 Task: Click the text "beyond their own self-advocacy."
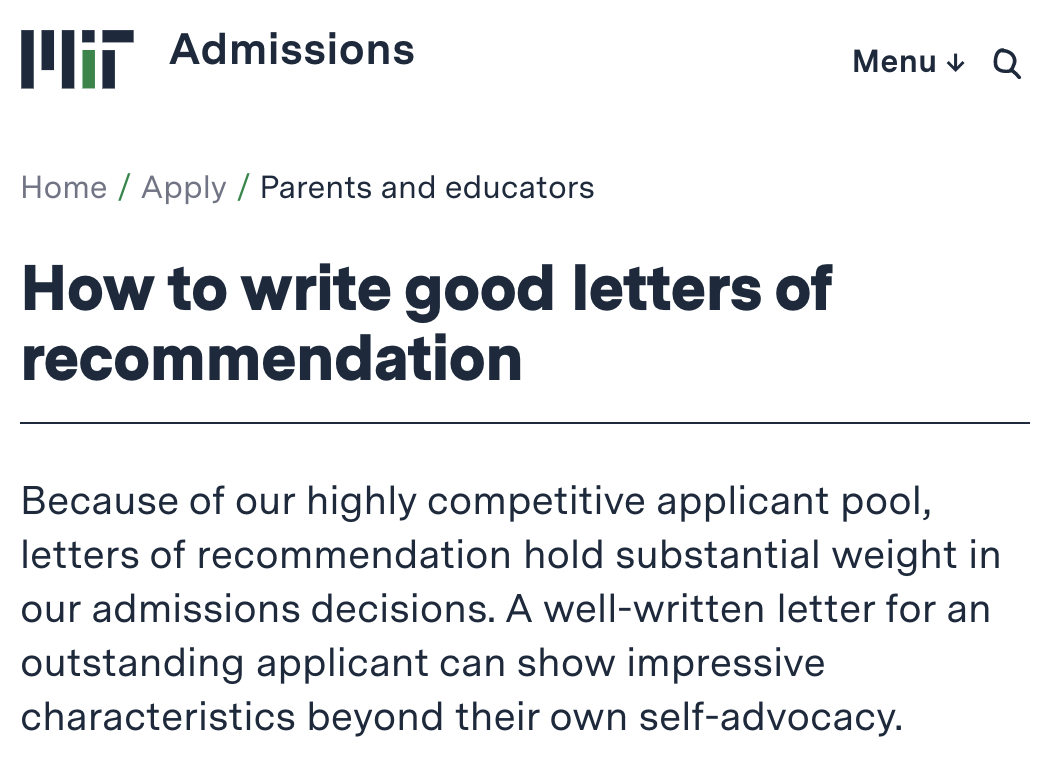pyautogui.click(x=605, y=717)
